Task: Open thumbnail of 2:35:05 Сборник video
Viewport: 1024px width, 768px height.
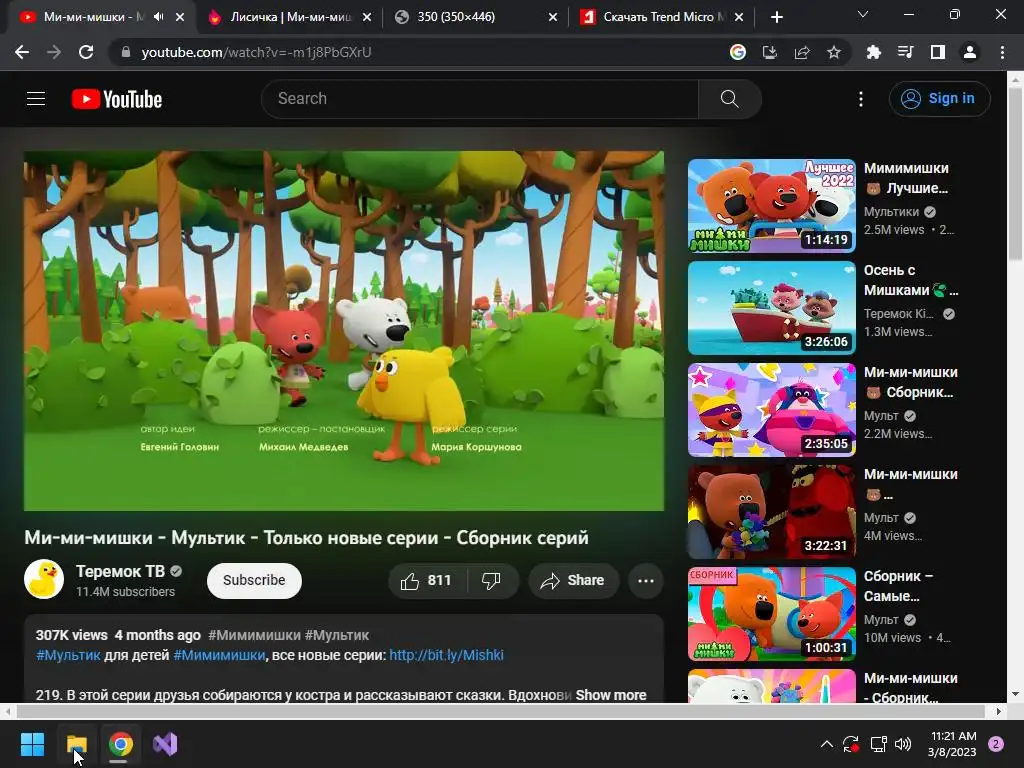Action: tap(771, 409)
